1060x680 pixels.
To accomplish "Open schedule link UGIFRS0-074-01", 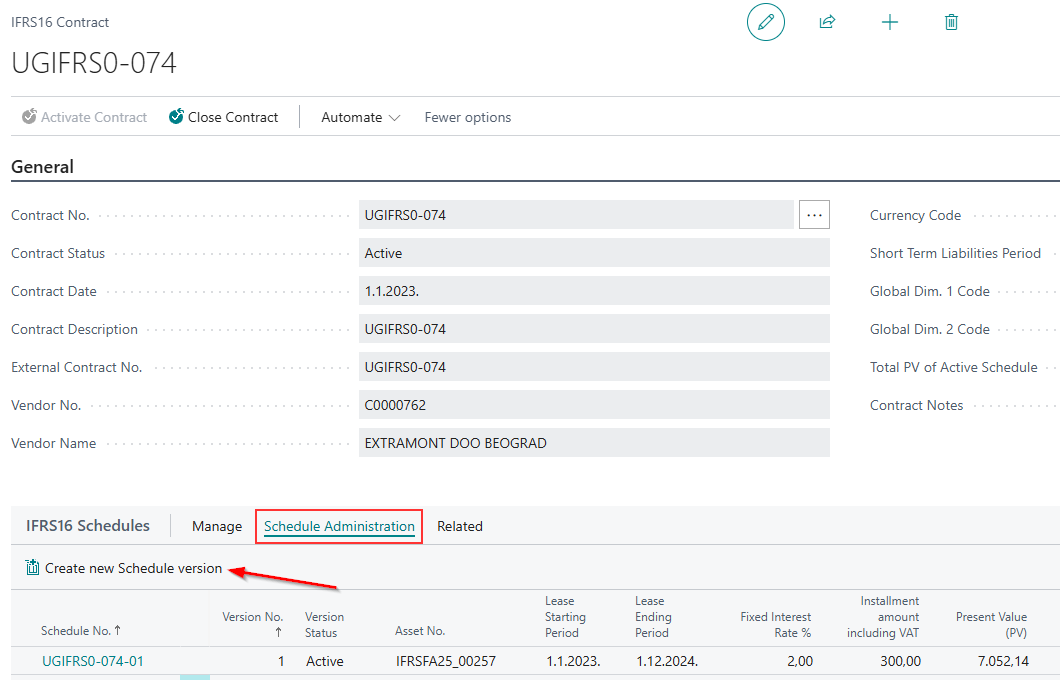I will [x=93, y=661].
